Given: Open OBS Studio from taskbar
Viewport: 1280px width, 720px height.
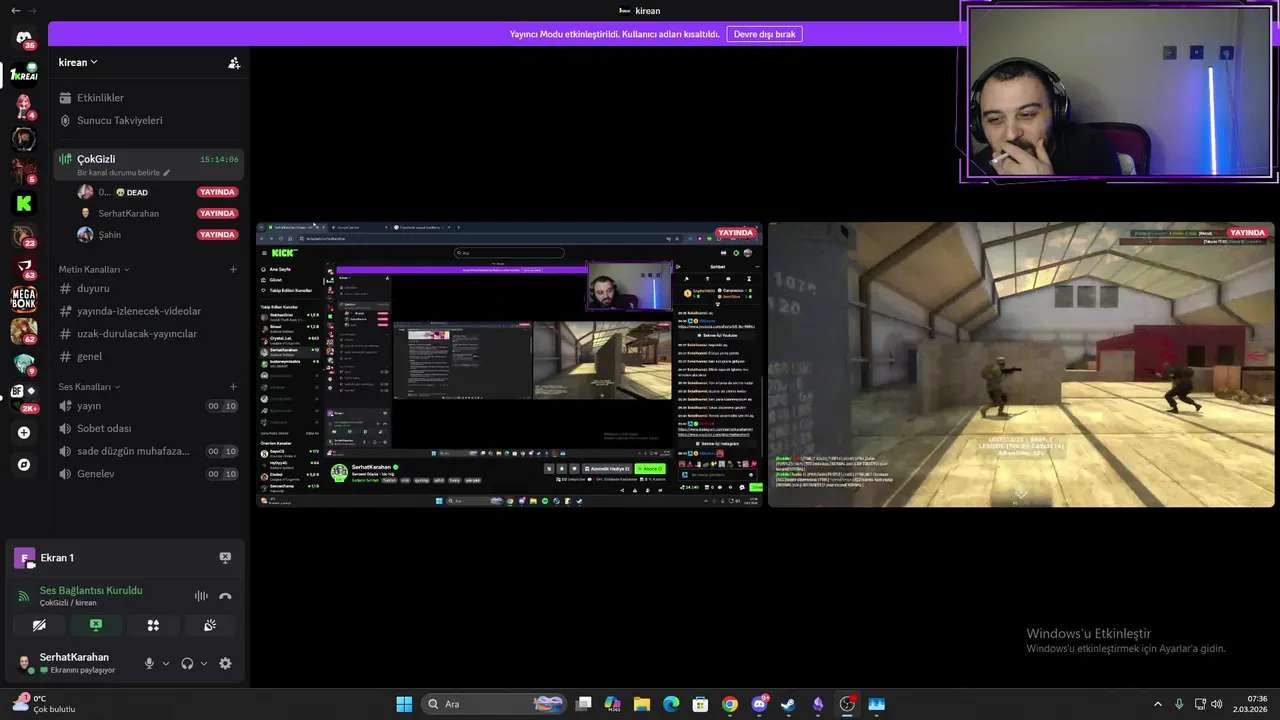Looking at the screenshot, I should click(x=847, y=704).
